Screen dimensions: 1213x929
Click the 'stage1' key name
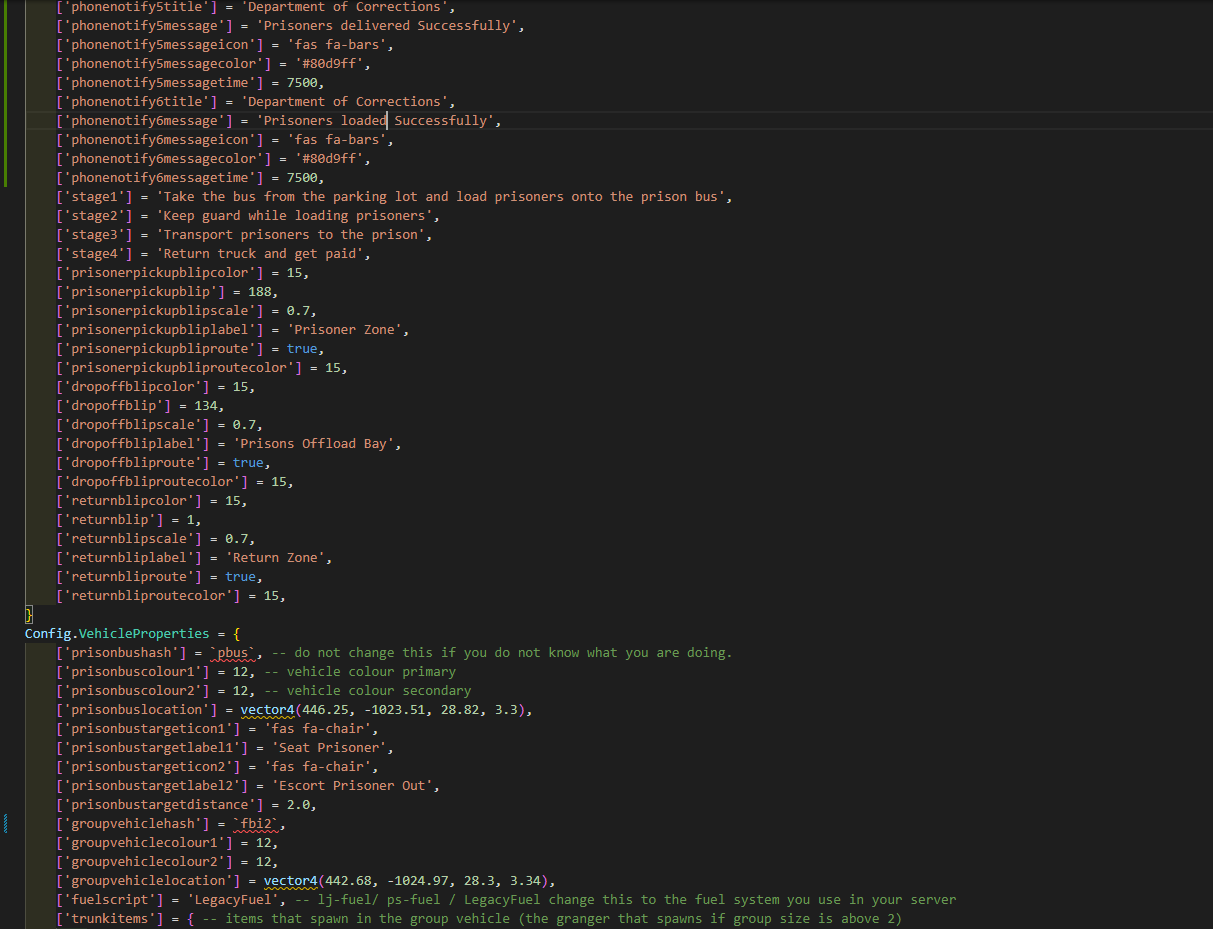coord(95,197)
